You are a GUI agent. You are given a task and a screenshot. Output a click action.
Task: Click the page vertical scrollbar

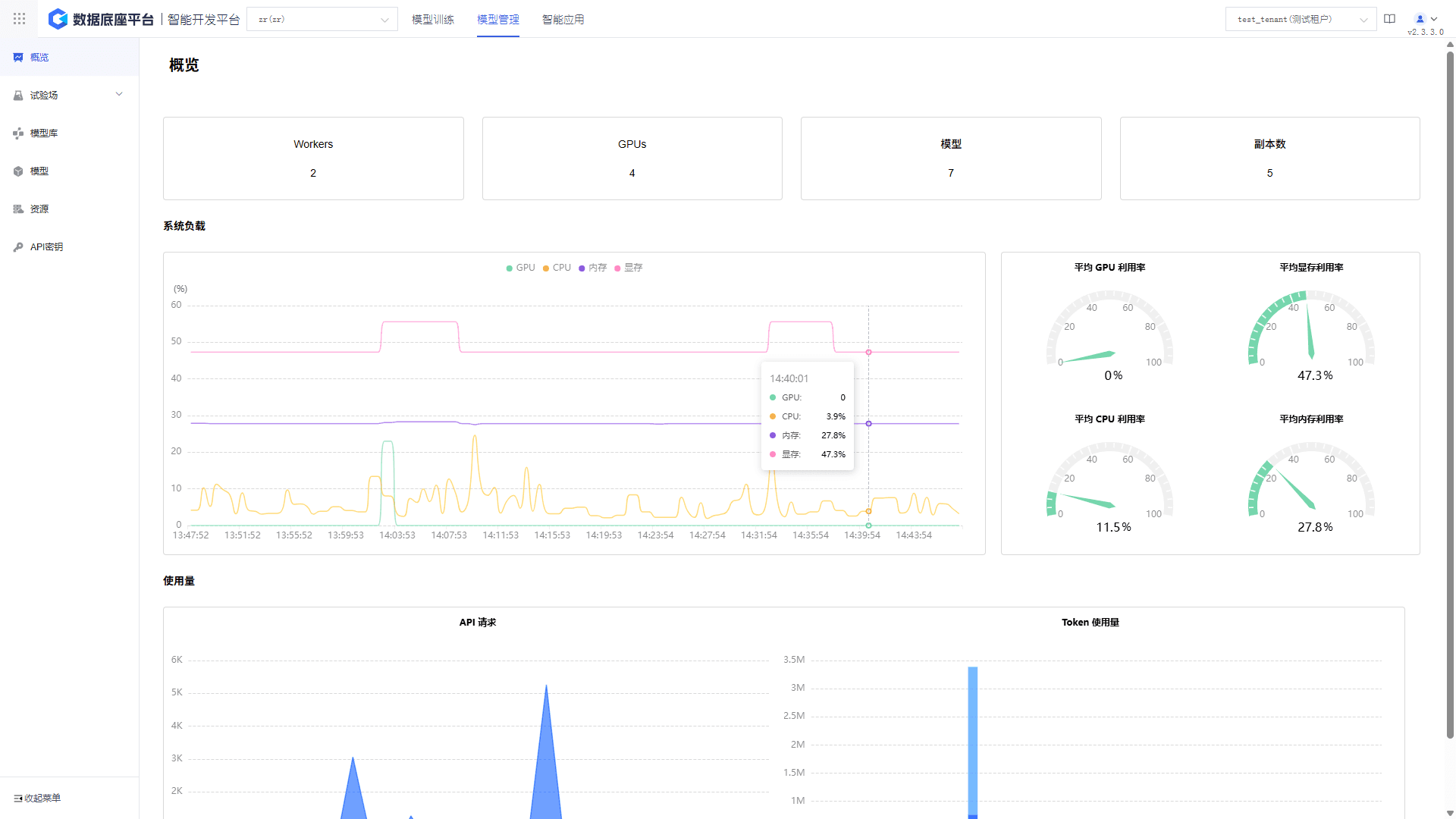1450,394
